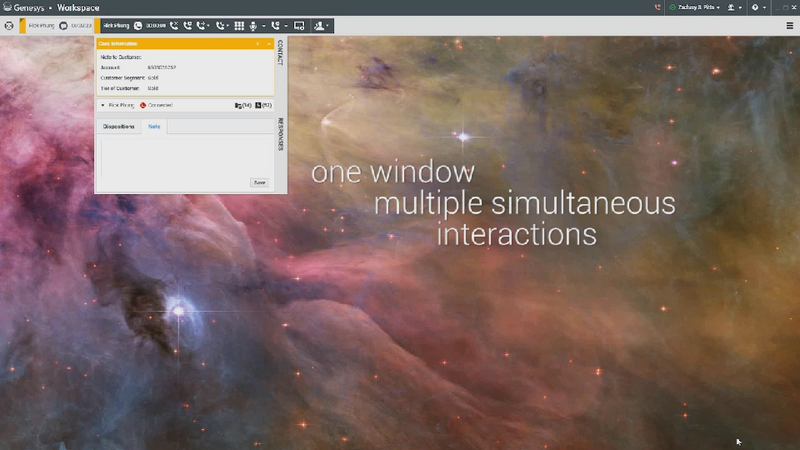Image resolution: width=800 pixels, height=450 pixels.
Task: Open the instant transfer dropdown
Action: point(205,26)
